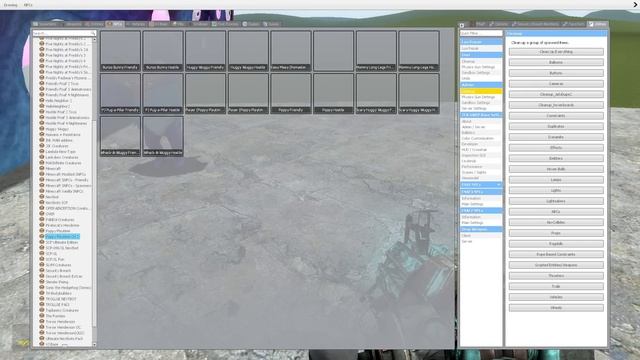Spawn Mommy Long Legs Friendly NPC
The width and height of the screenshot is (640, 360).
coord(376,51)
